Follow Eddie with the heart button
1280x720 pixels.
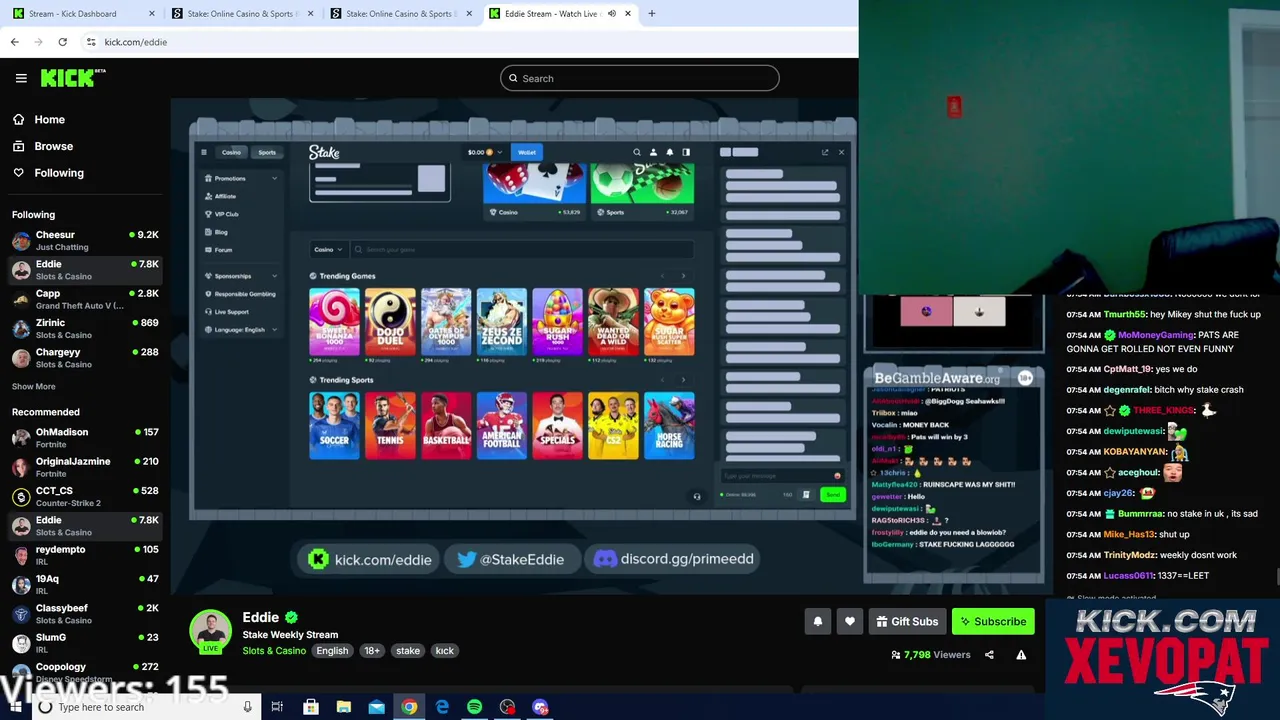tap(850, 621)
